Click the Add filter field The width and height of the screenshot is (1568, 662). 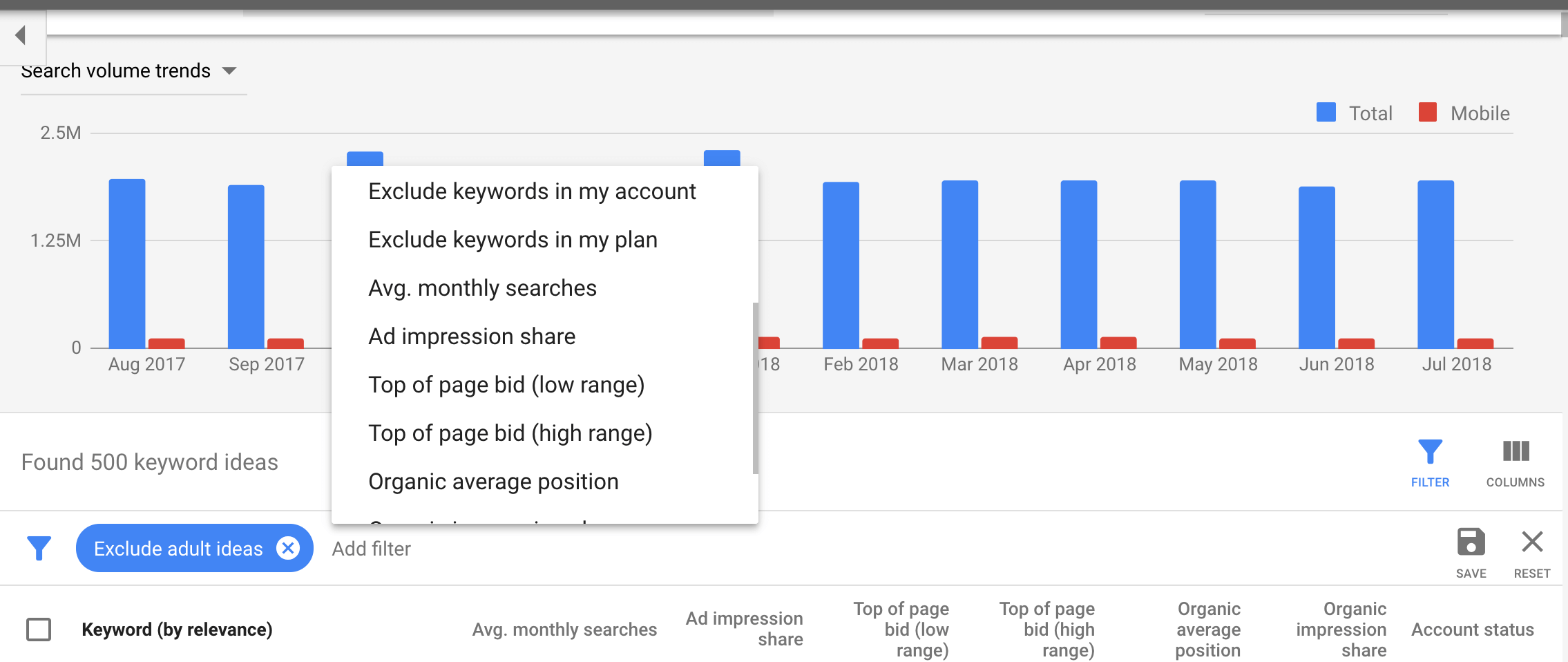pos(372,549)
